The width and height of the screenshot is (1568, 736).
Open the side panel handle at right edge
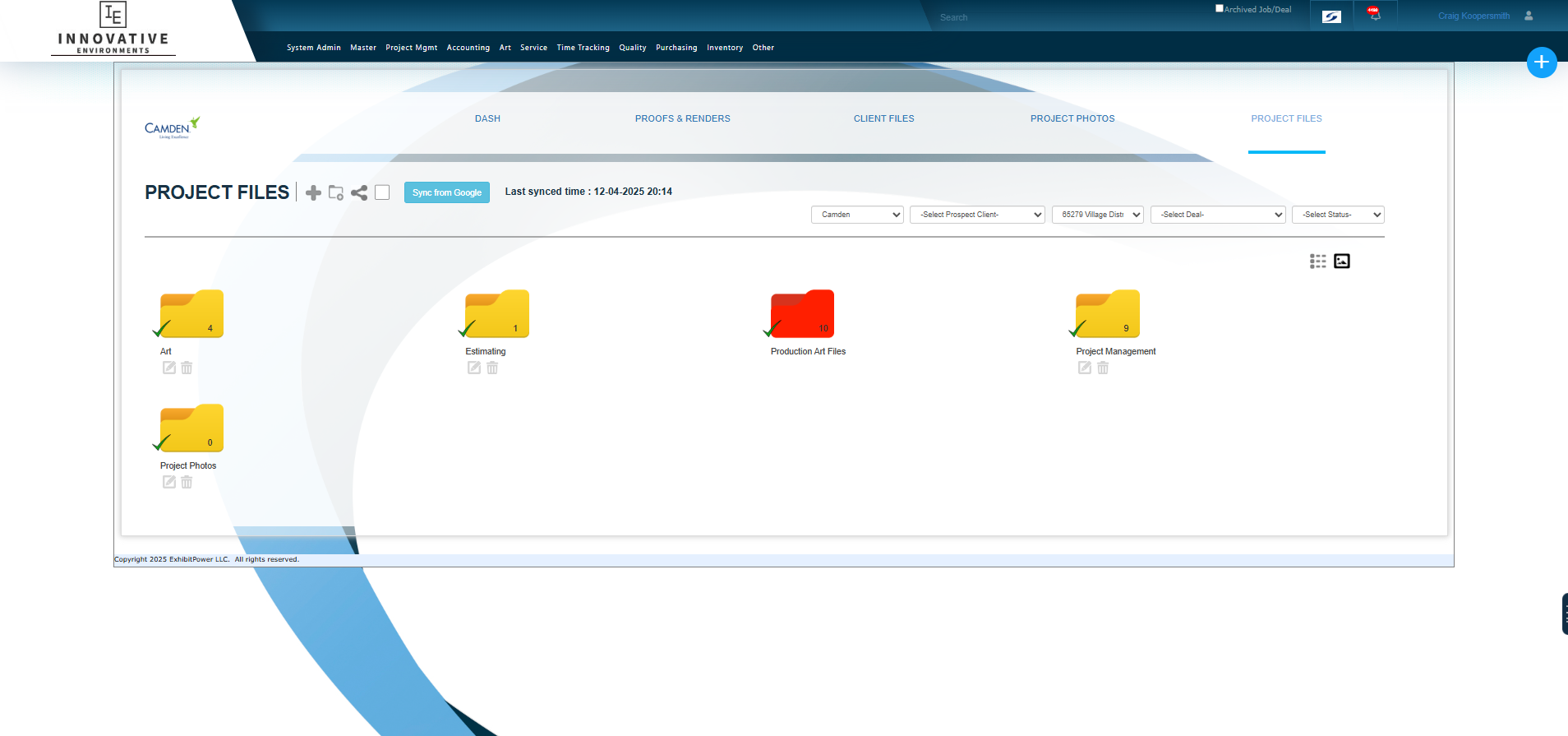[x=1564, y=613]
